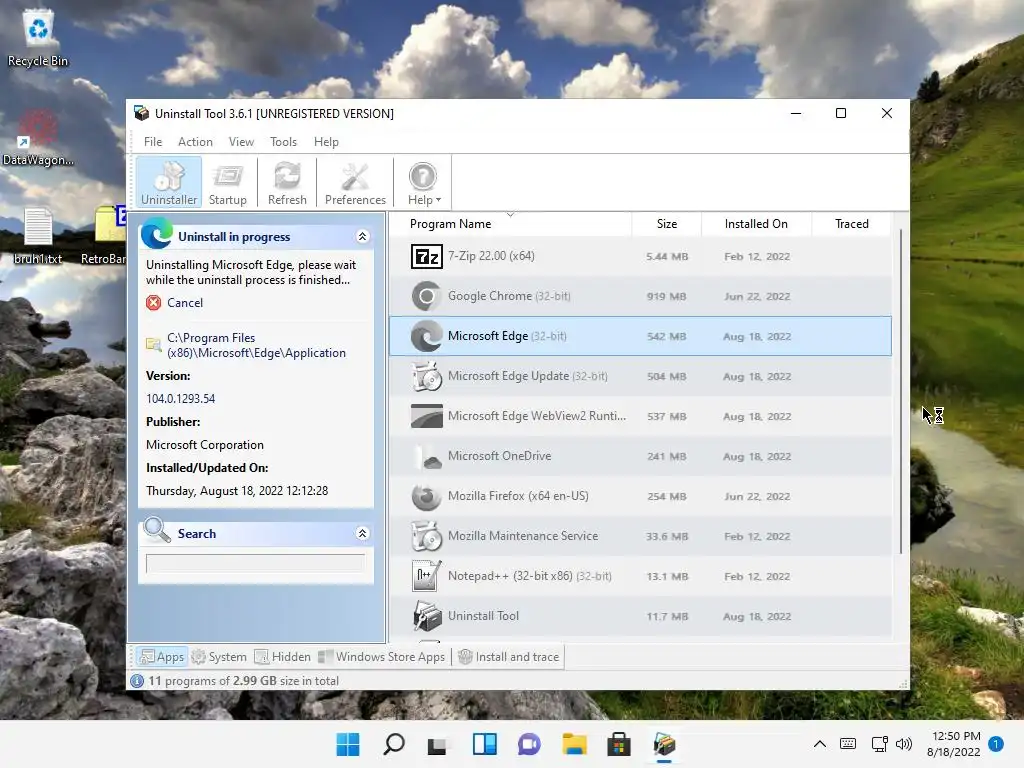Click the info icon in status bar
The width and height of the screenshot is (1024, 768).
137,681
